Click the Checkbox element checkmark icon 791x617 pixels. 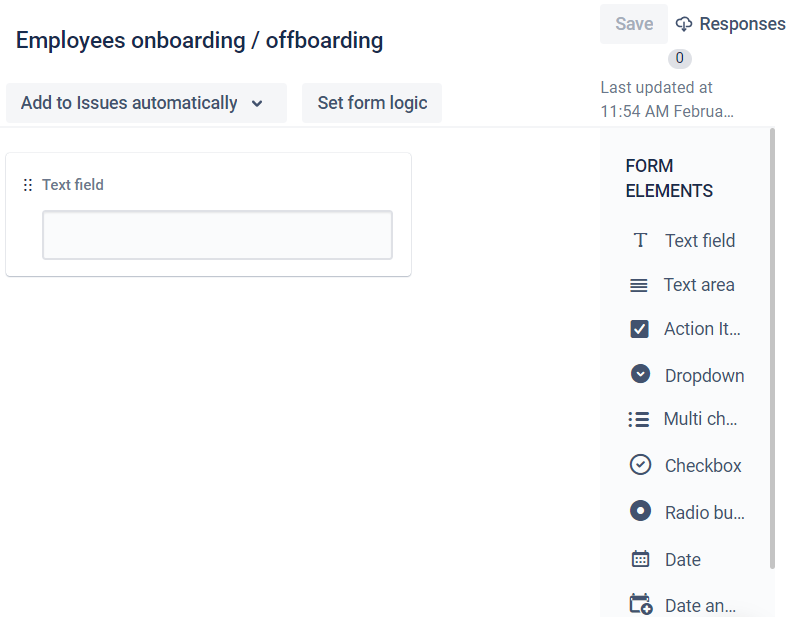640,465
